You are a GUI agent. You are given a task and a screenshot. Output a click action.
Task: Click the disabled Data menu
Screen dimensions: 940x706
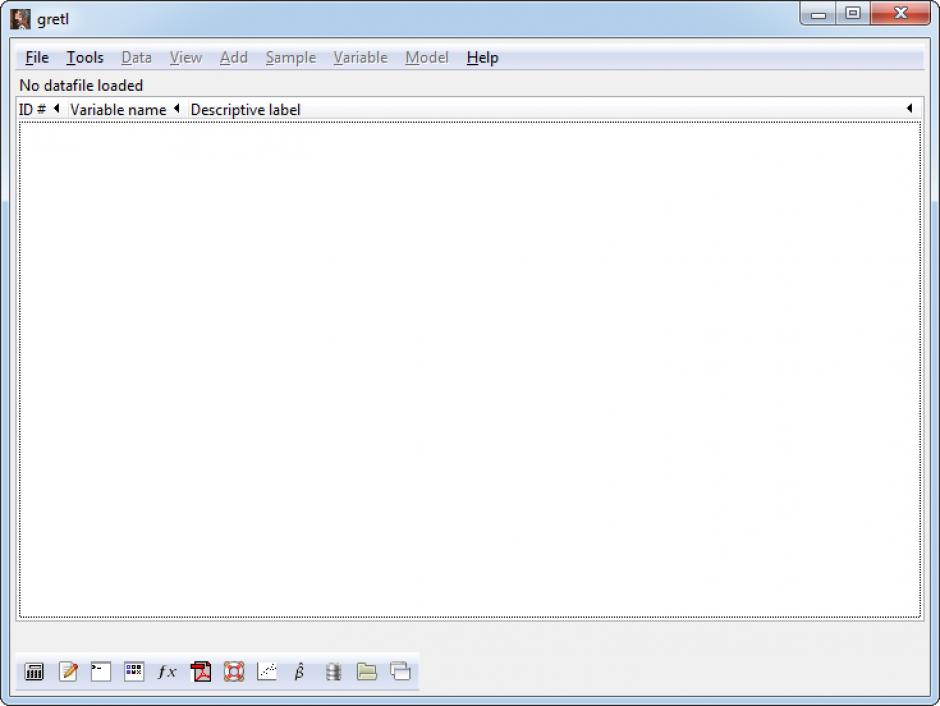coord(136,58)
